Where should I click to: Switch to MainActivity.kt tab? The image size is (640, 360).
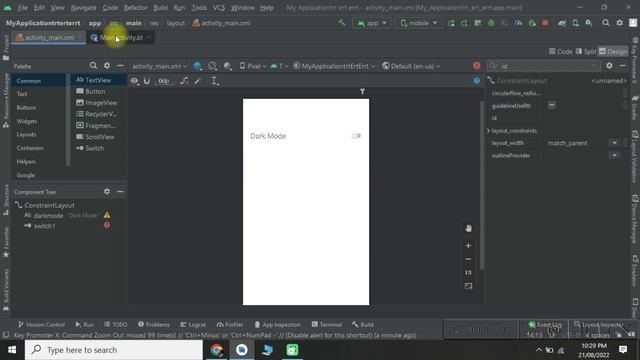tap(120, 38)
